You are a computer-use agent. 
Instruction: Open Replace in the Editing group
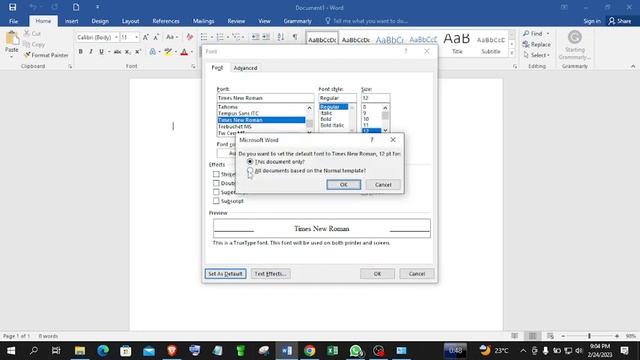537,44
